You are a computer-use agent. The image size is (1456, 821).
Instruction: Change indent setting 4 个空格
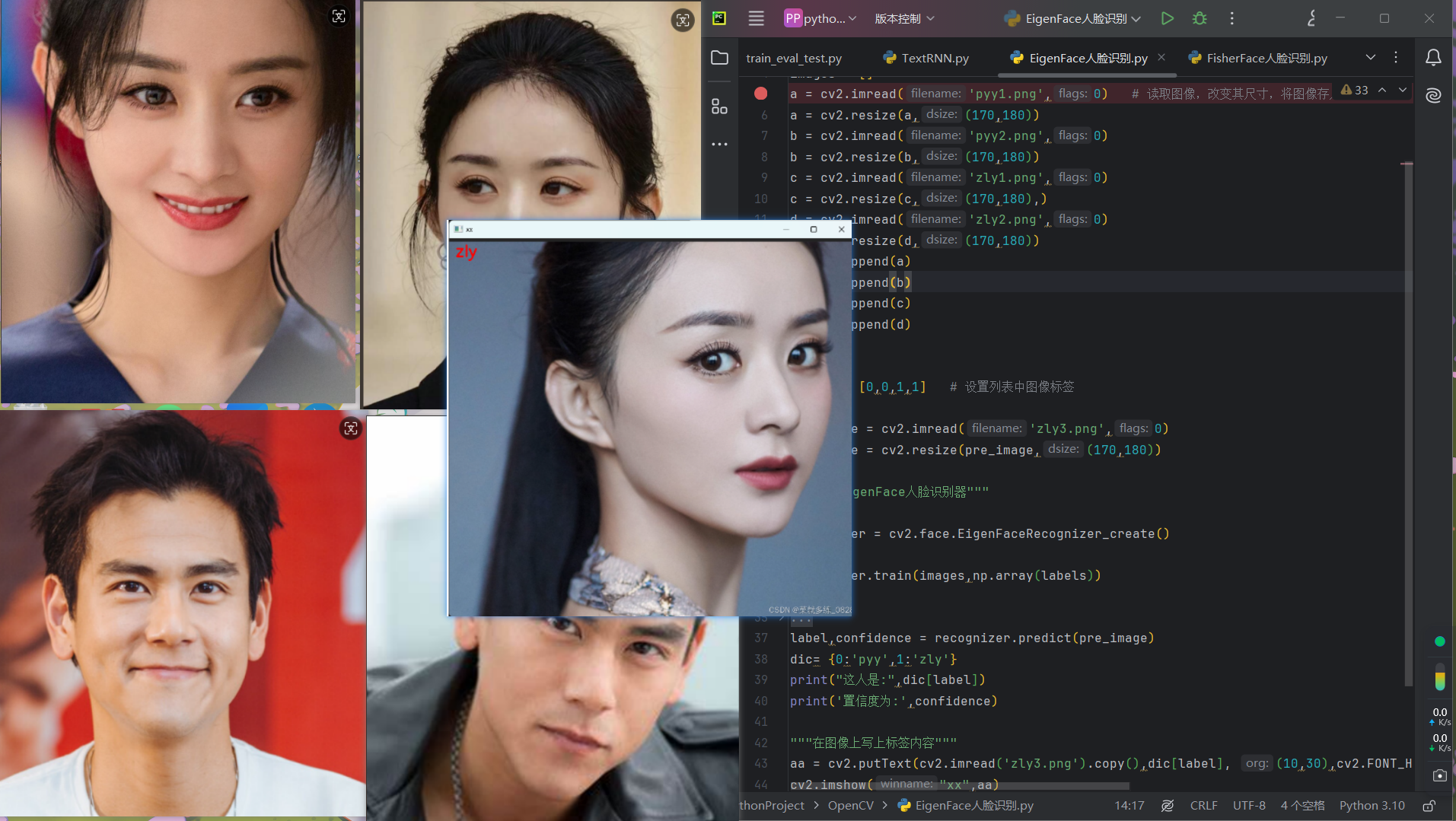pos(1302,805)
